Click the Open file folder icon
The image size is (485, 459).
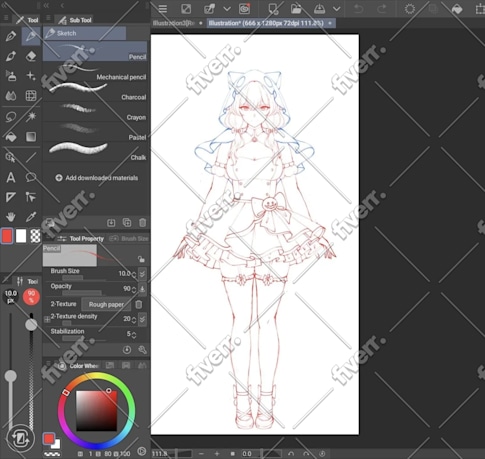(x=296, y=9)
